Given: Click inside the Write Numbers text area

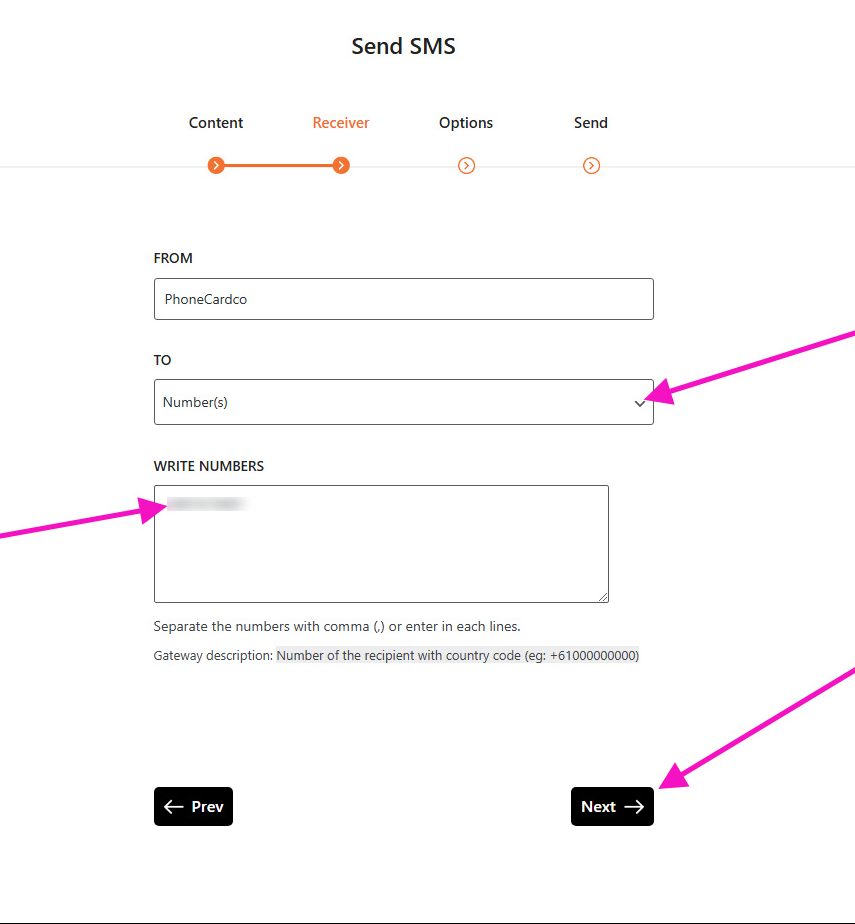Looking at the screenshot, I should coord(381,544).
